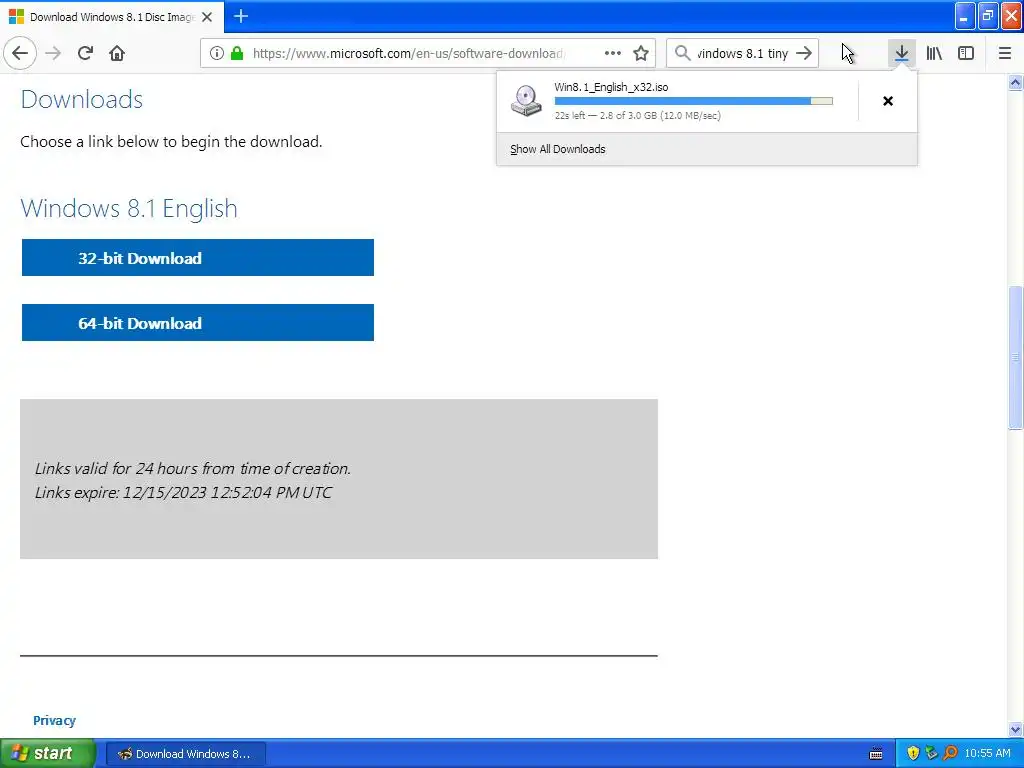Click the disc image file icon
1024x768 pixels.
click(526, 101)
